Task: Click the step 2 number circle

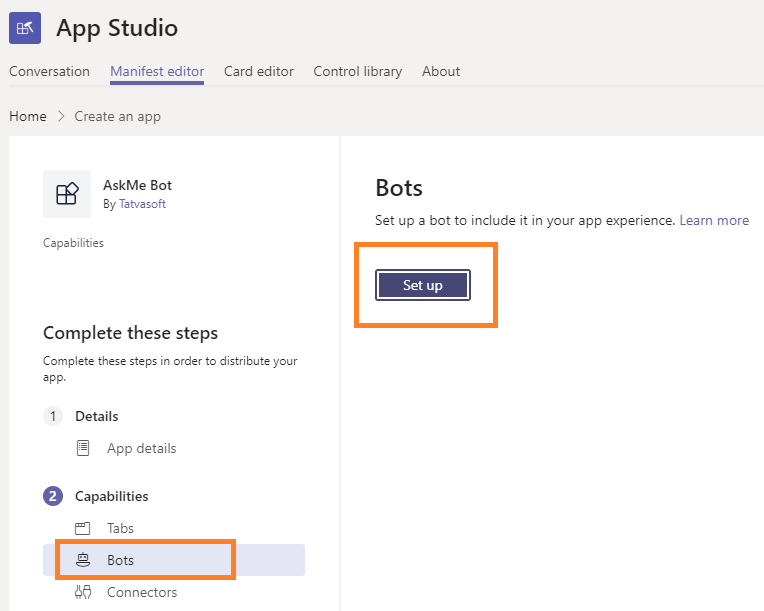Action: tap(53, 496)
